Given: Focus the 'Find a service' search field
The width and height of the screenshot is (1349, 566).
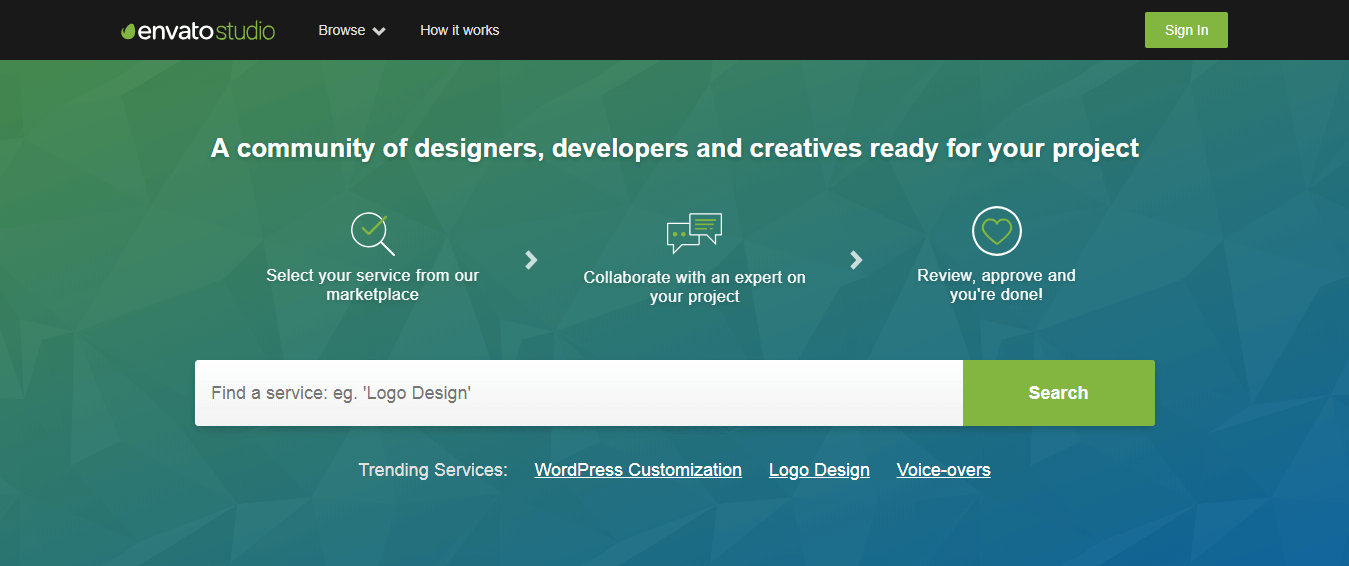Looking at the screenshot, I should pyautogui.click(x=579, y=393).
